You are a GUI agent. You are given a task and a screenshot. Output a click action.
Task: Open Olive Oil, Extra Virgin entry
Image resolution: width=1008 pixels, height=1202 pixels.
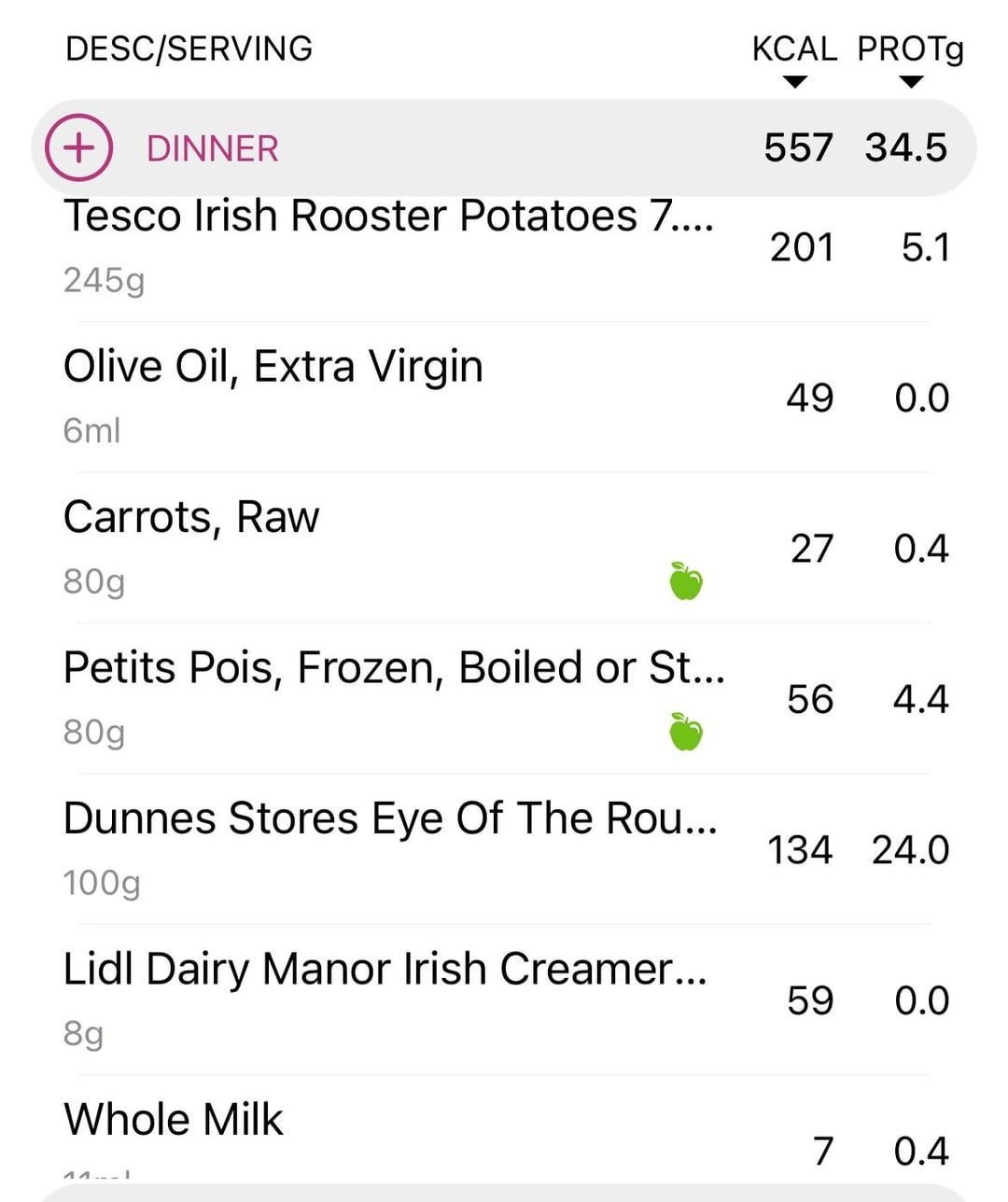[x=273, y=366]
